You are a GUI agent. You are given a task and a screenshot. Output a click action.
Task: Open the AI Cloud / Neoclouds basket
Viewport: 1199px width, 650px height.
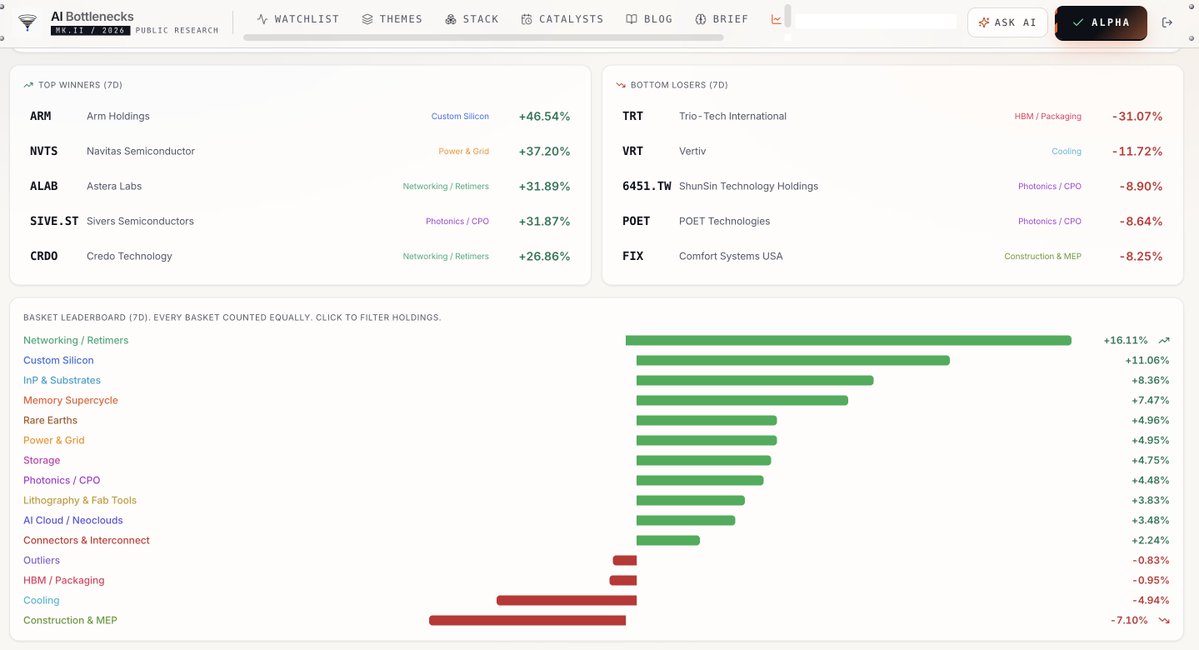click(73, 520)
